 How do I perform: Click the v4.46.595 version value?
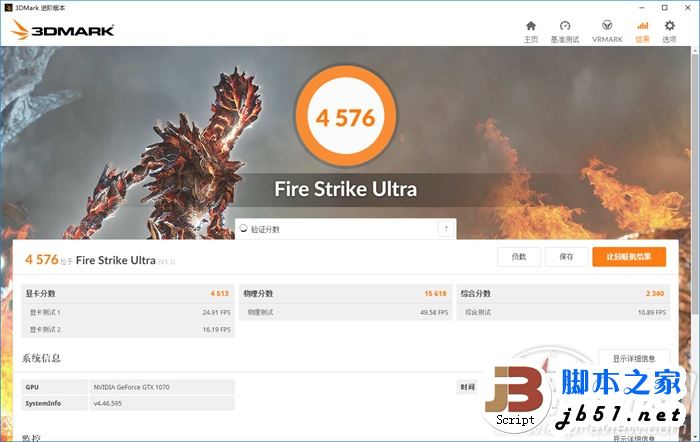(x=108, y=403)
